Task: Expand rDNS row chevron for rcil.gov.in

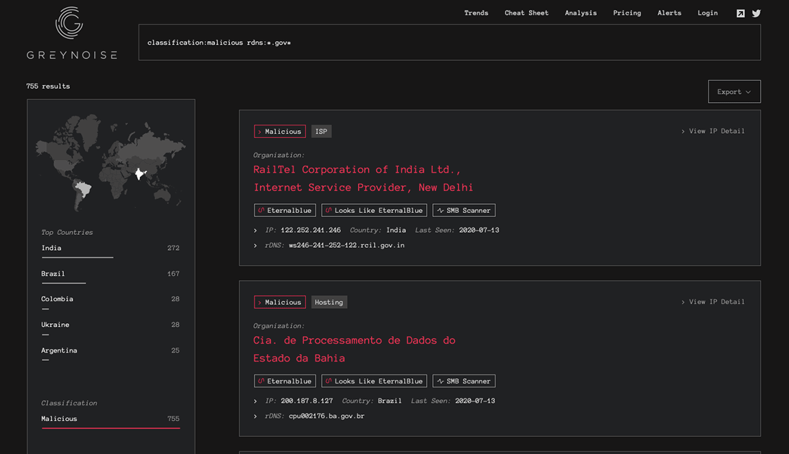Action: point(256,246)
